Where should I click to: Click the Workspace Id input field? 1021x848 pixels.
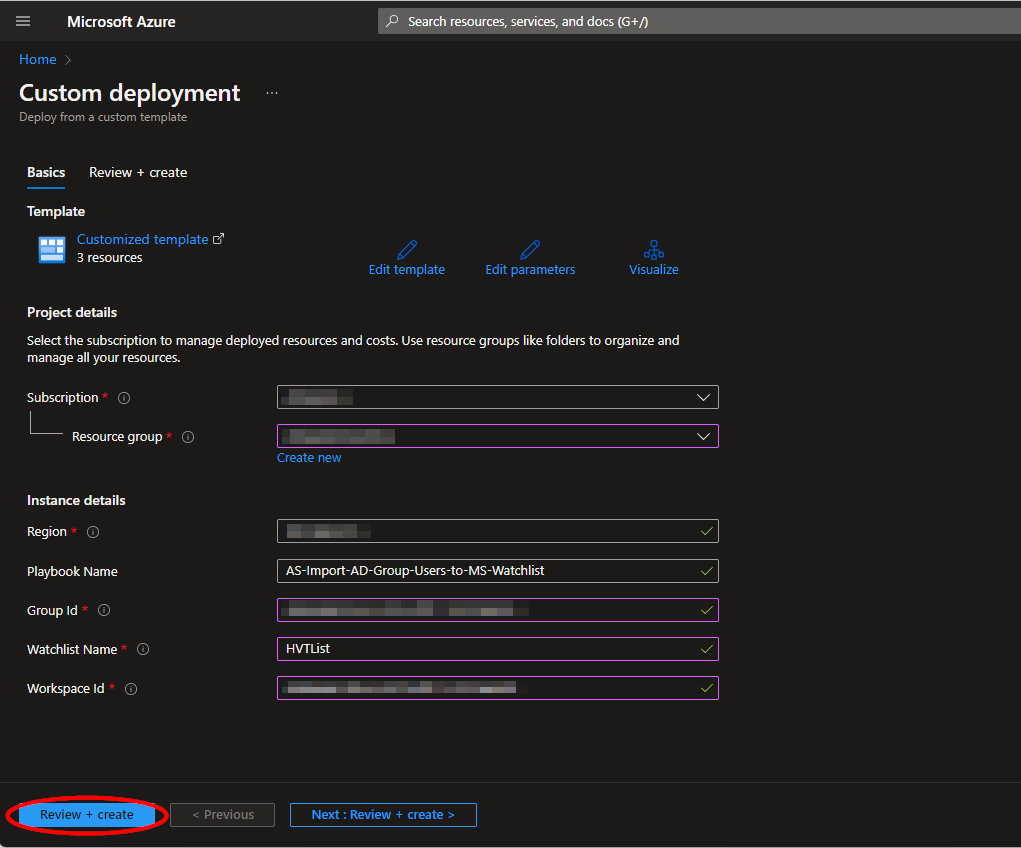[x=497, y=688]
